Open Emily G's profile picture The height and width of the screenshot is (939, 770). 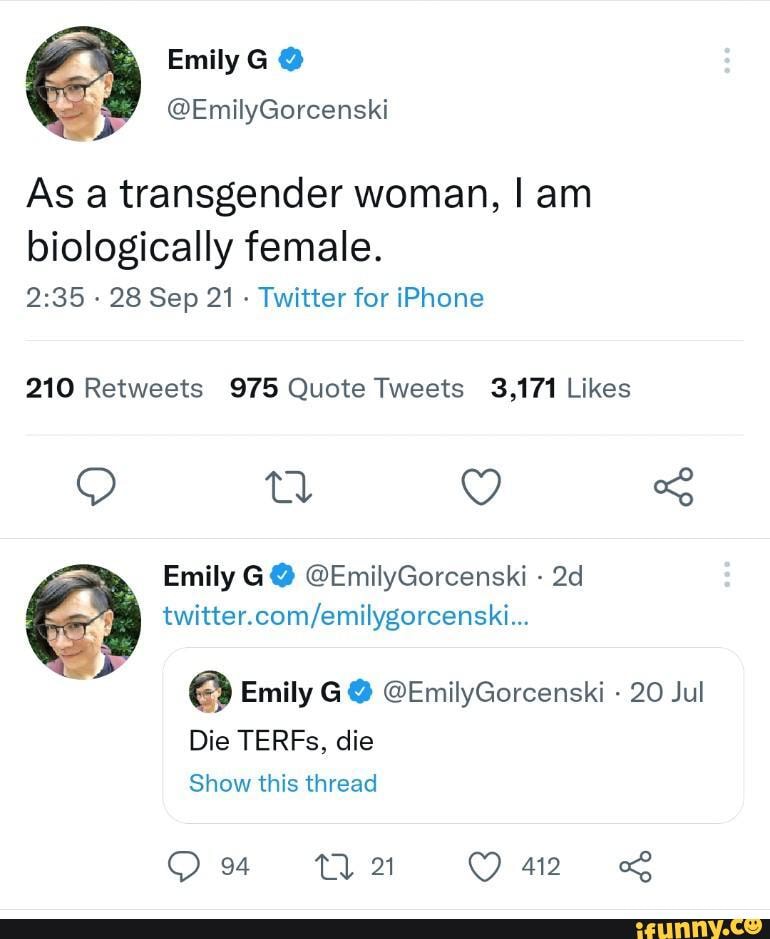coord(82,82)
